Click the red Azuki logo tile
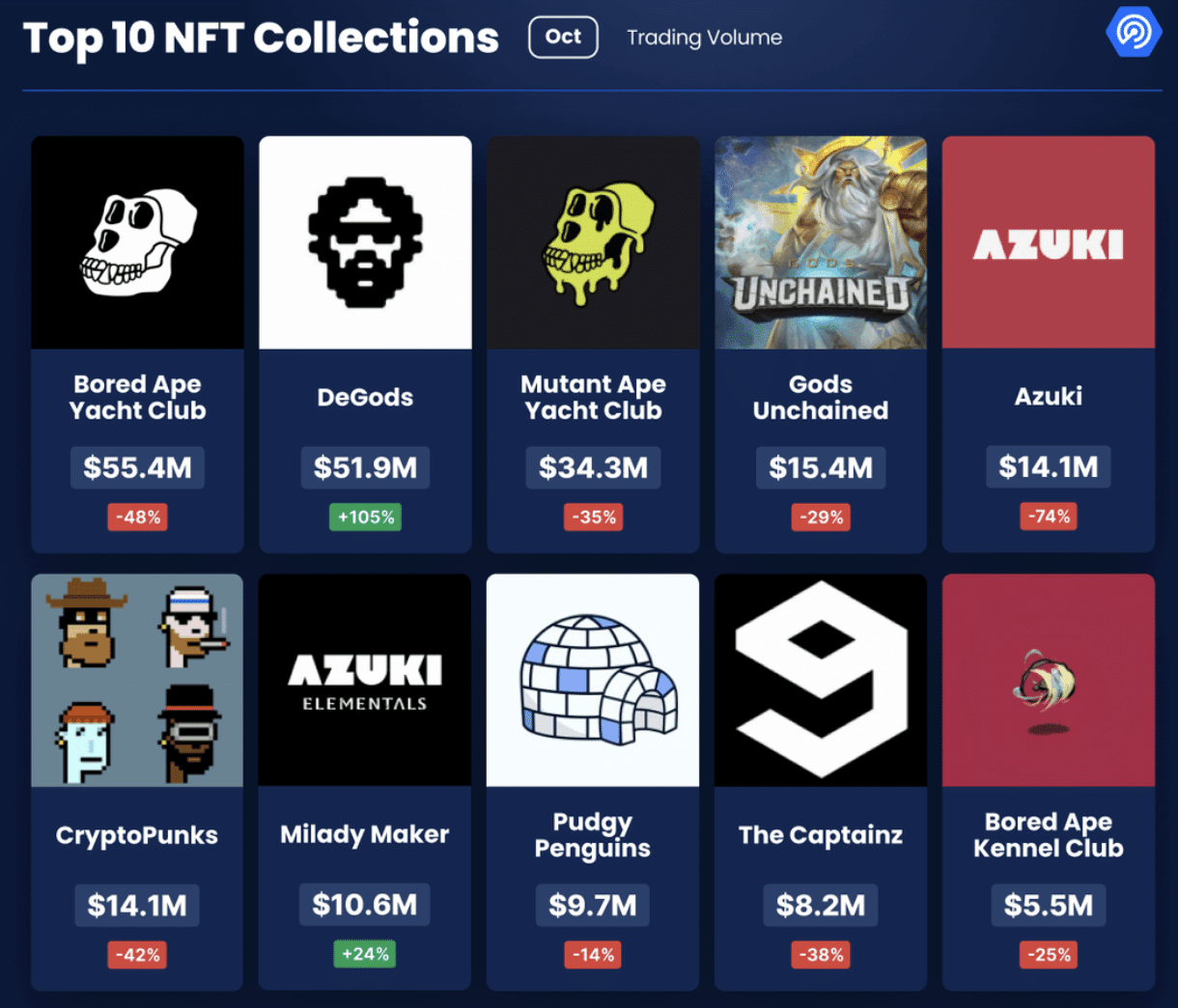The width and height of the screenshot is (1178, 1008). click(1049, 242)
